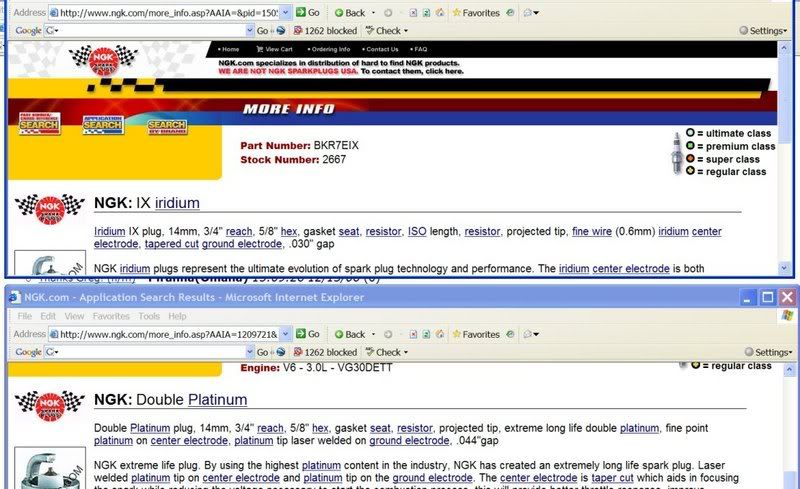Open Tools menu in Application Search Results window
Screen dimensions: 800x489
pyautogui.click(x=149, y=316)
